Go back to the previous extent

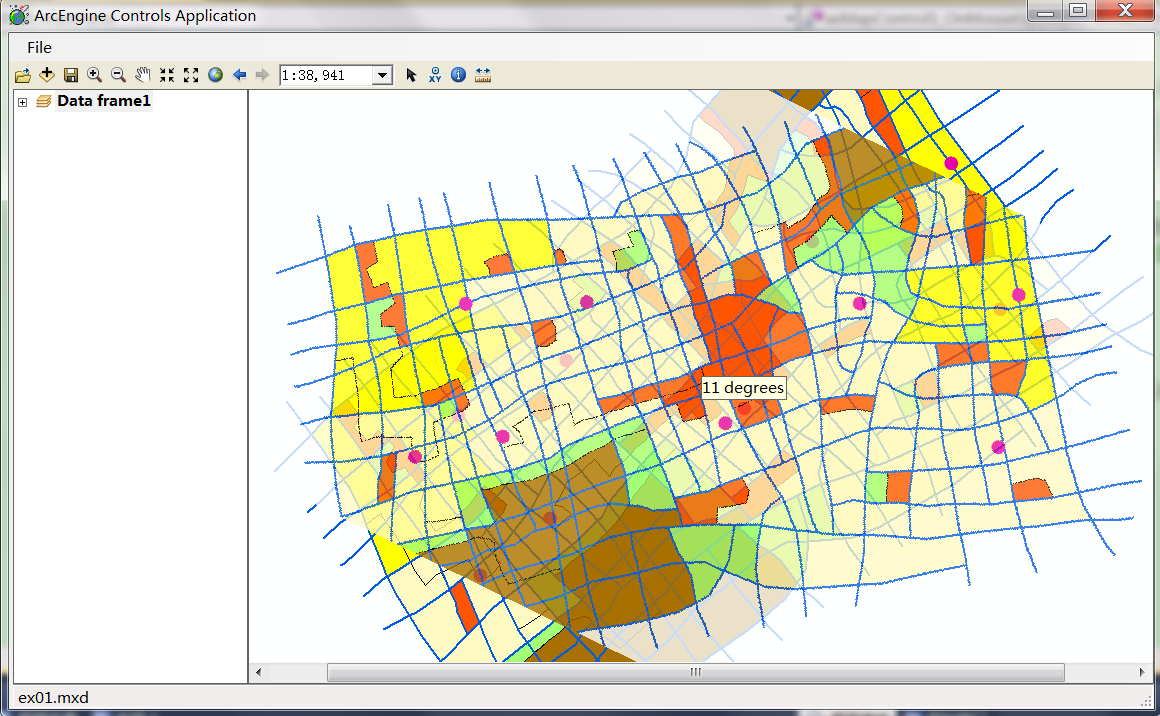(x=239, y=75)
